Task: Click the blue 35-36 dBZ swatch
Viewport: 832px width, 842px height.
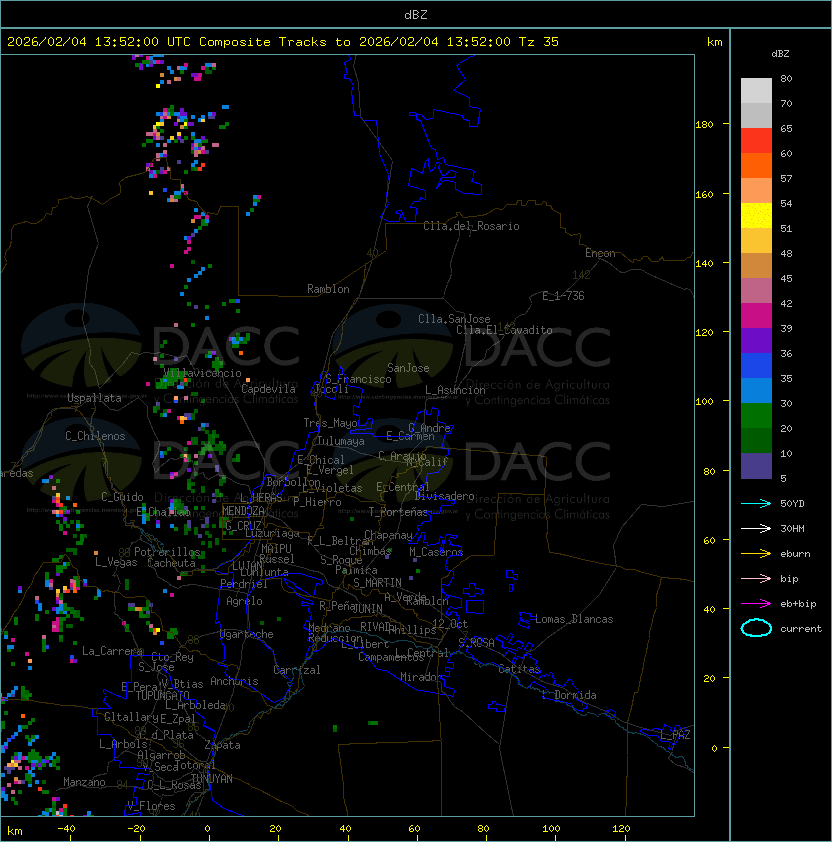Action: coord(756,366)
